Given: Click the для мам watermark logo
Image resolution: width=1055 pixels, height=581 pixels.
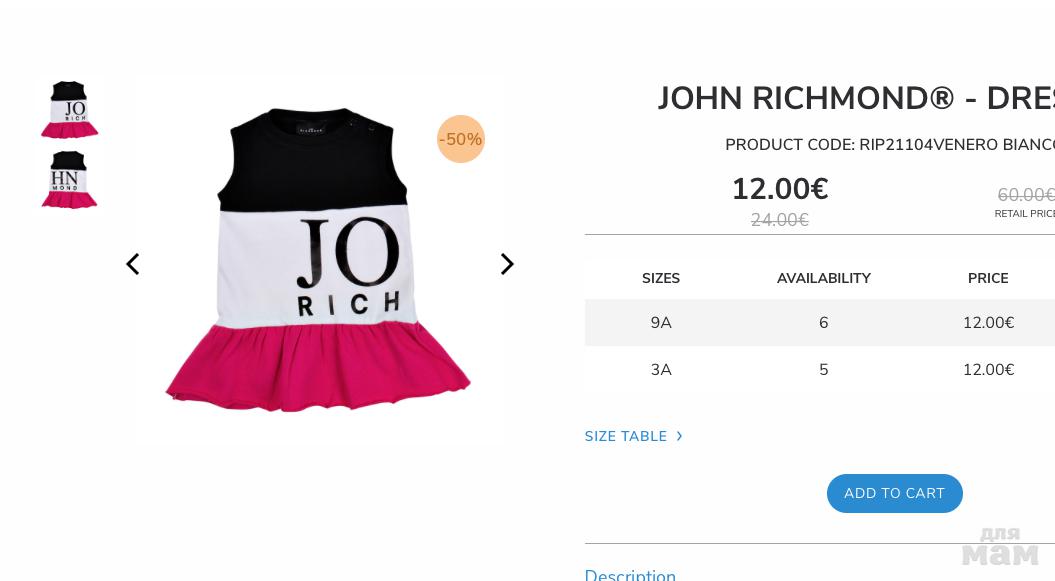Looking at the screenshot, I should pos(1000,546).
